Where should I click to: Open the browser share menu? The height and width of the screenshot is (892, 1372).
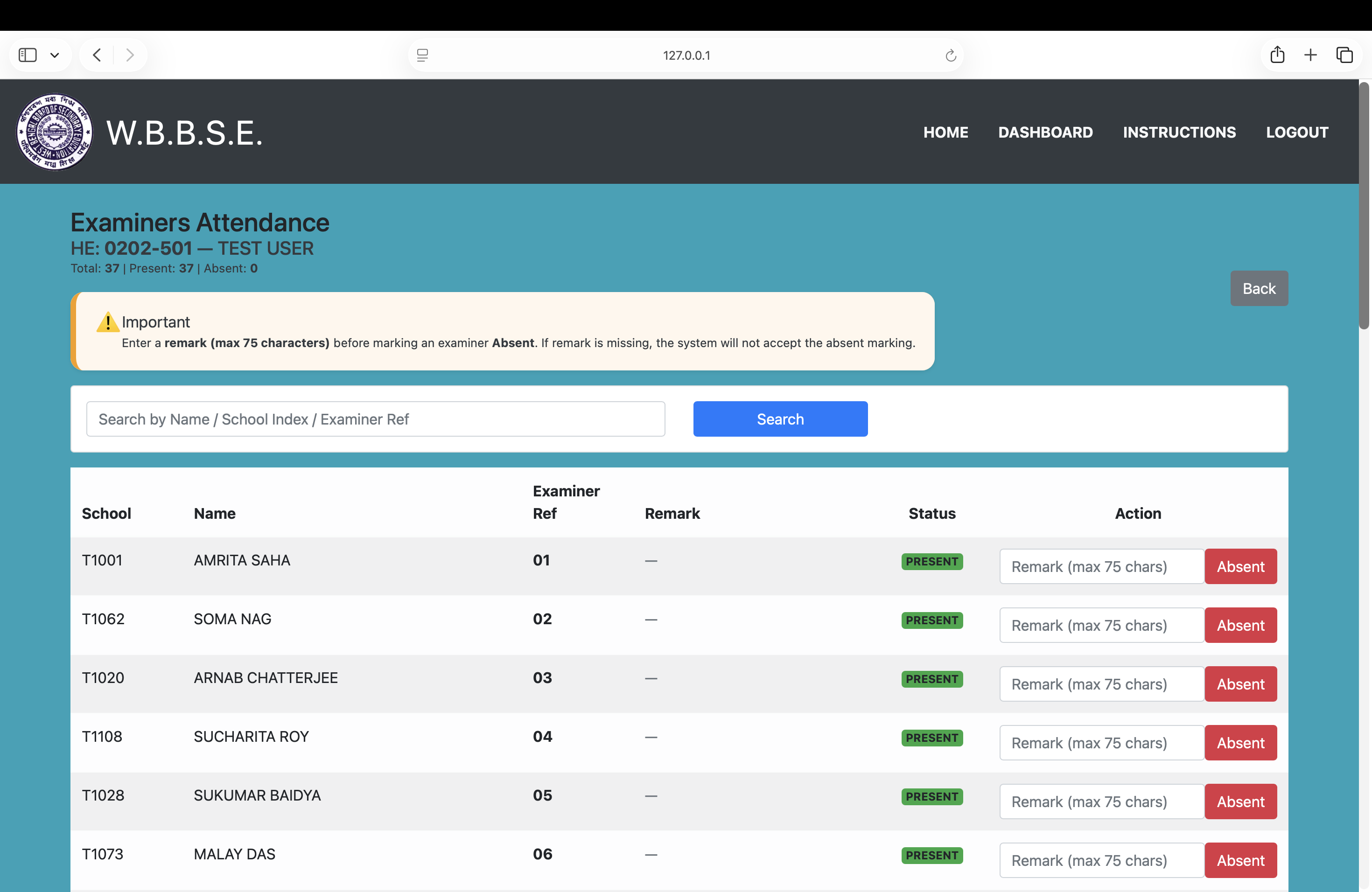[1277, 55]
